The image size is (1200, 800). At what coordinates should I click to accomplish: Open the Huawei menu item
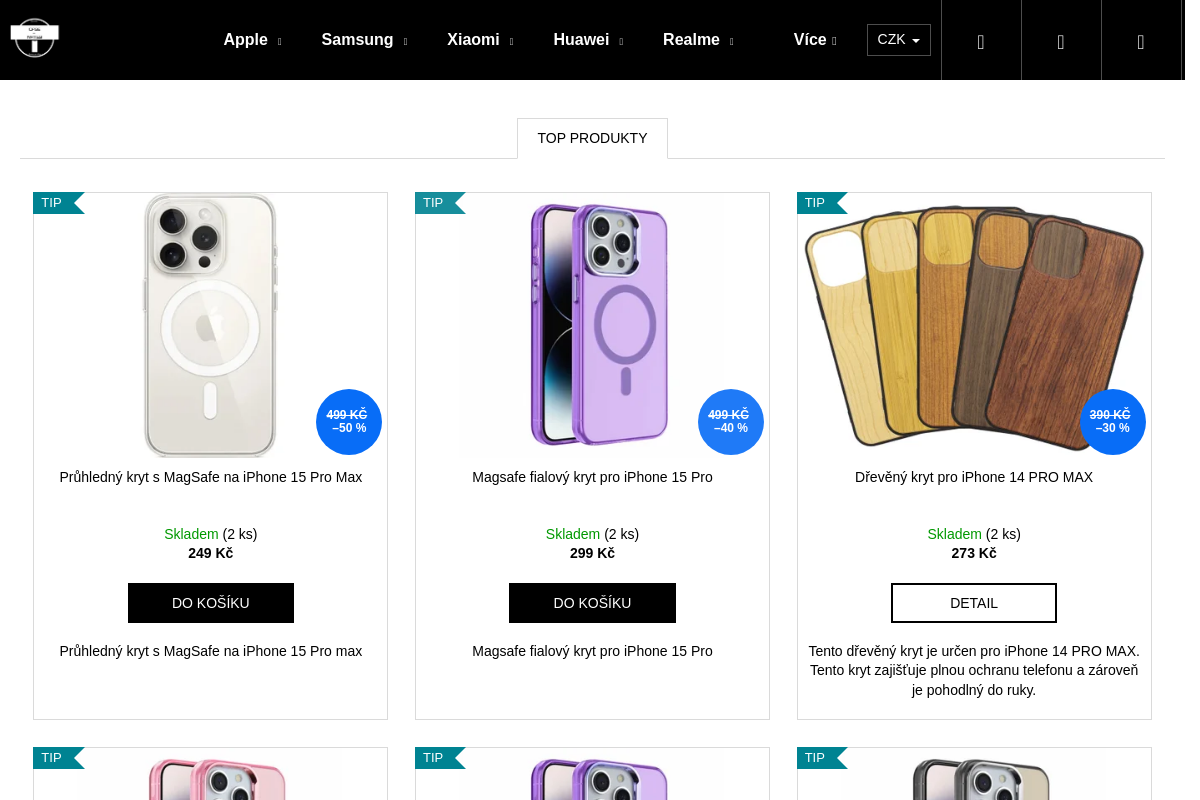(x=588, y=40)
